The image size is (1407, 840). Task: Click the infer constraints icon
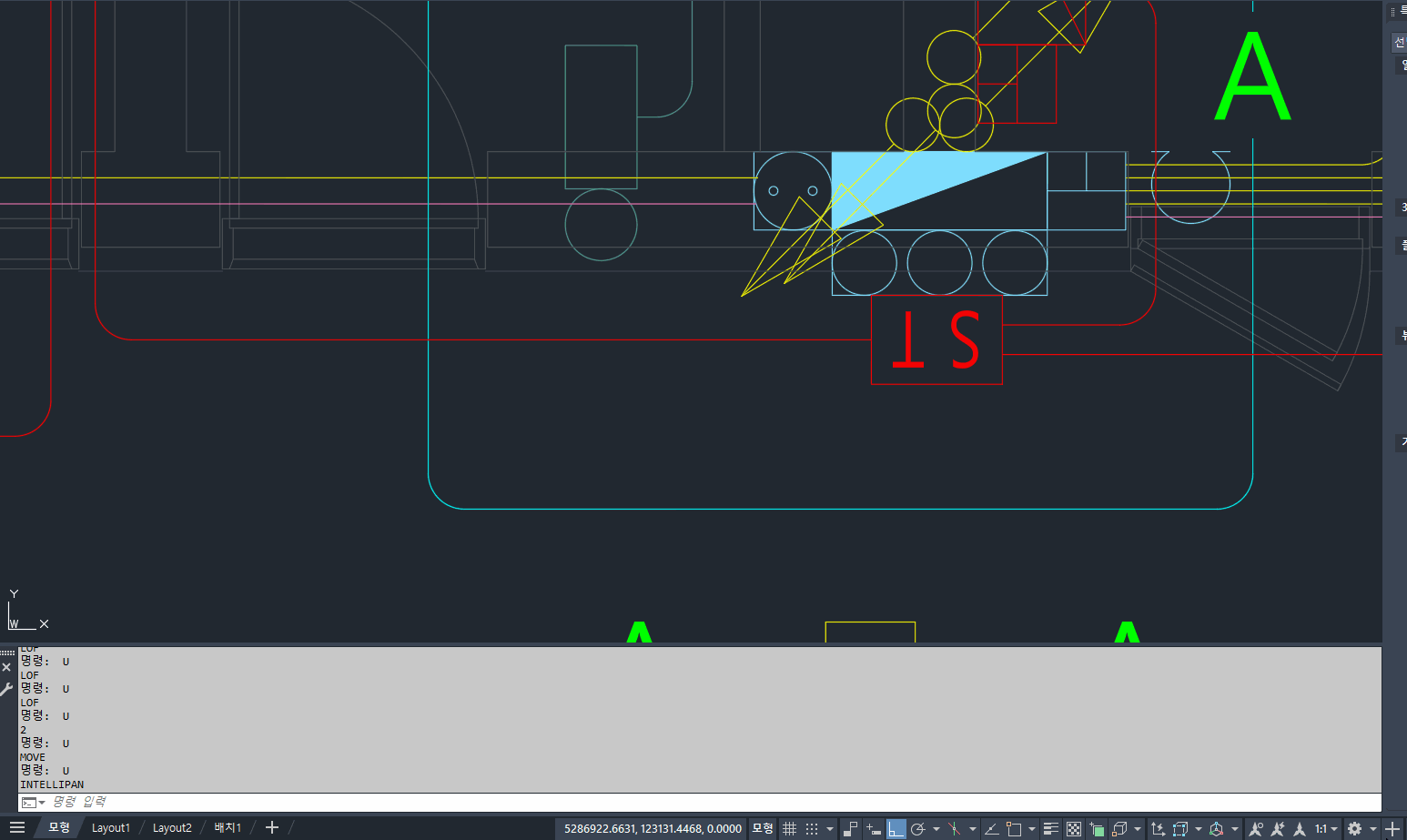(851, 828)
